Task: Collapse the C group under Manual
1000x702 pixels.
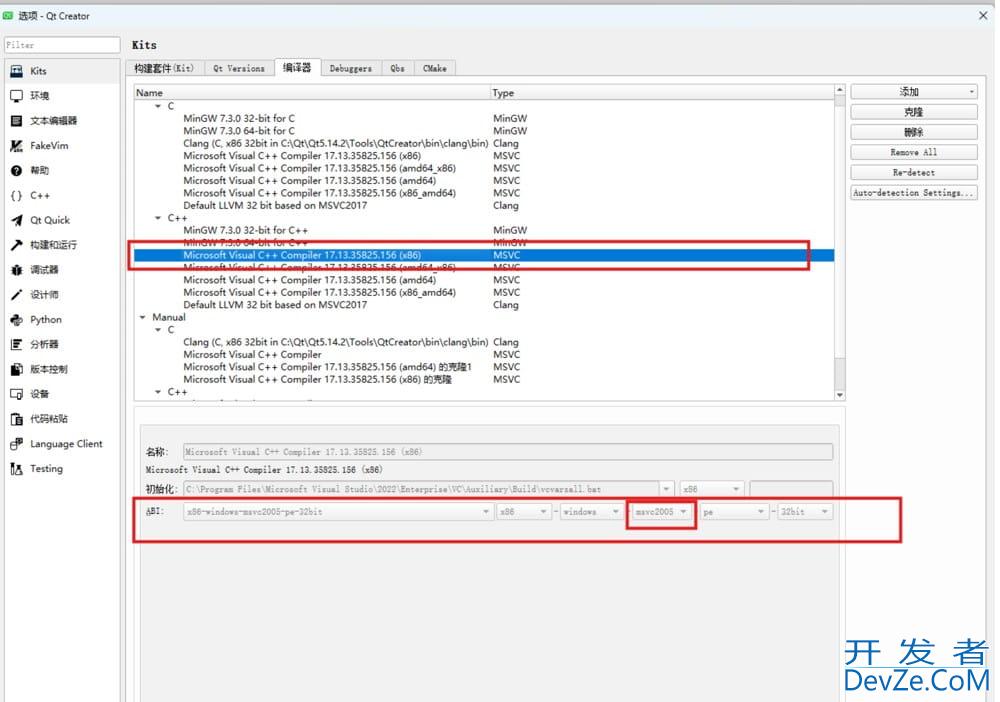Action: click(158, 330)
